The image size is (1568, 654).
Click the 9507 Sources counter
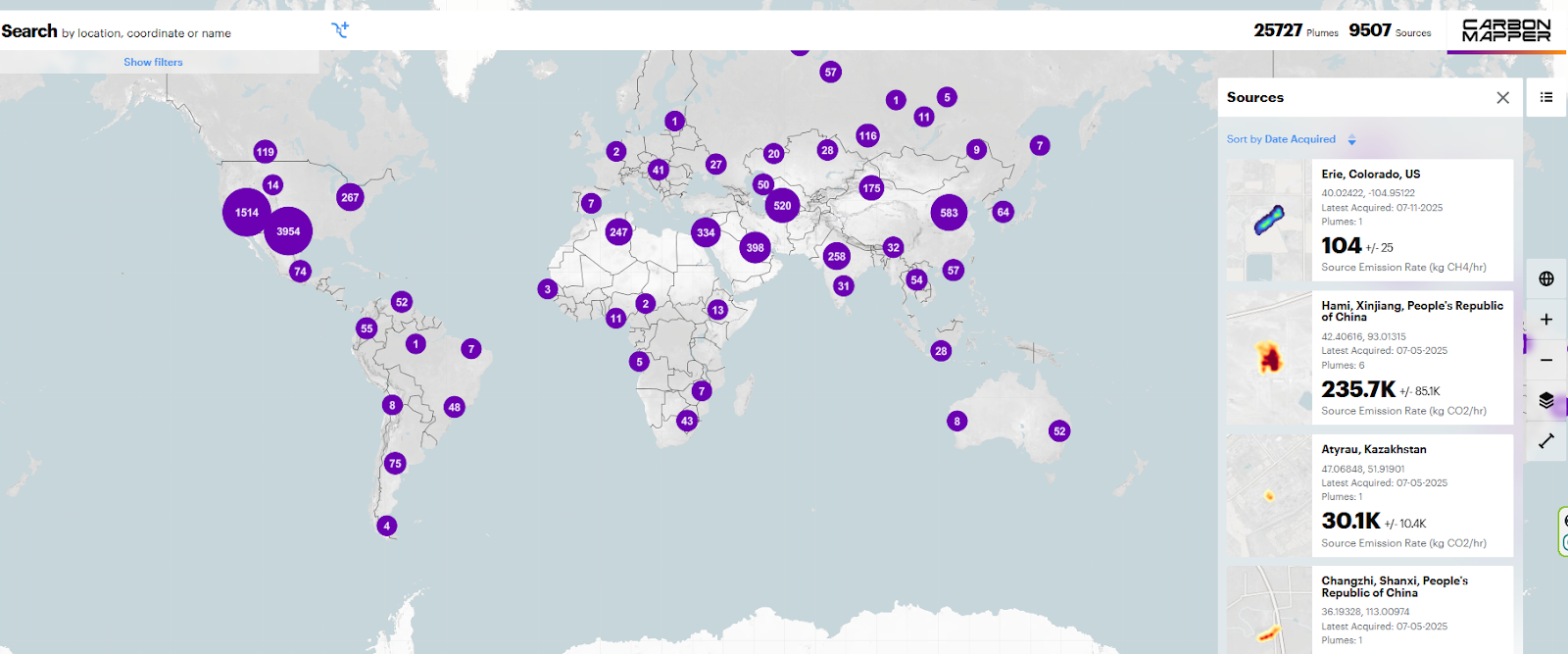[1390, 30]
